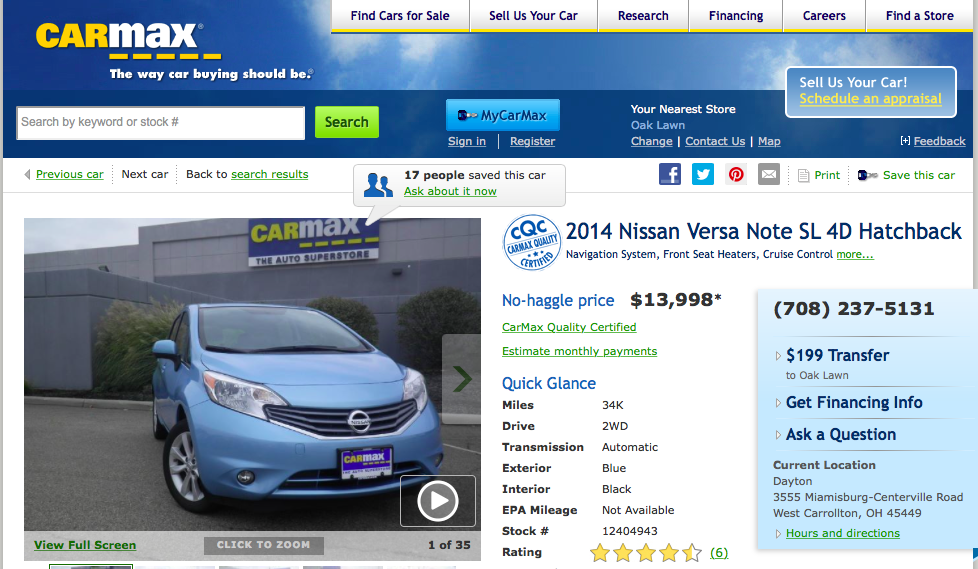Play the vehicle video
The width and height of the screenshot is (978, 569).
(x=437, y=501)
